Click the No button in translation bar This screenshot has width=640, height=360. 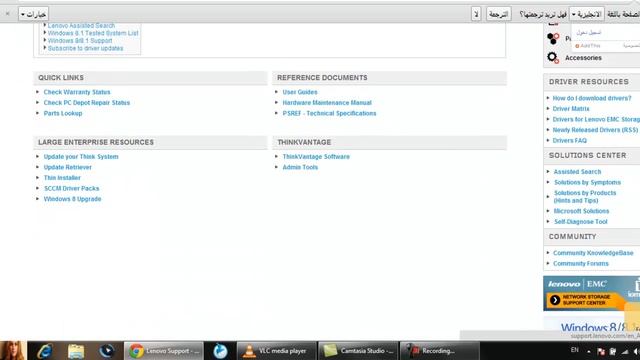[x=476, y=14]
